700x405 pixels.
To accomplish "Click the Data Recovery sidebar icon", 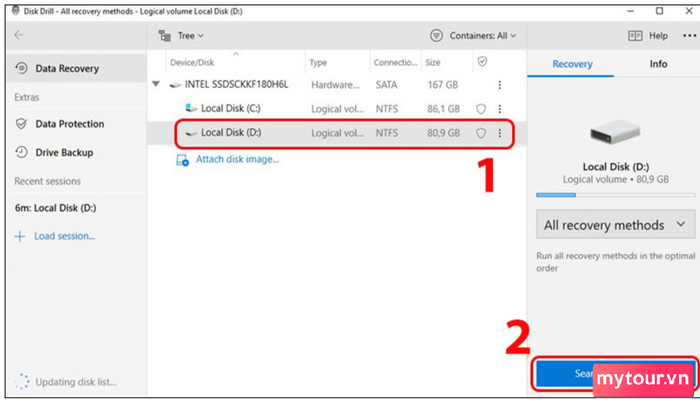I will click(x=21, y=68).
